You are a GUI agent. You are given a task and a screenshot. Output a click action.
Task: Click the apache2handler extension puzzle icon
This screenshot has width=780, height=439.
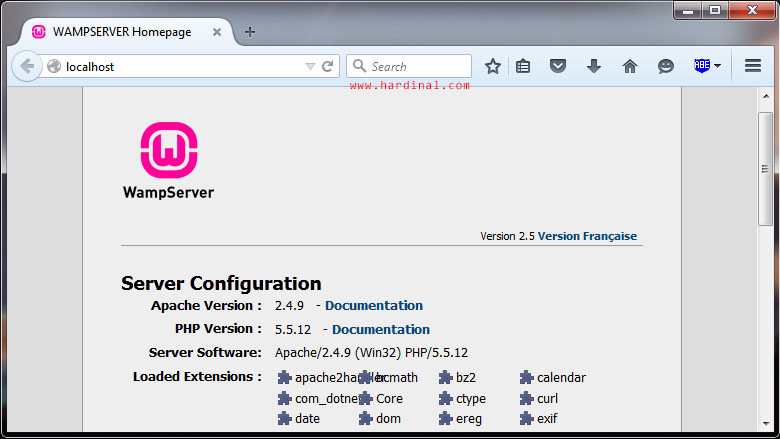pos(284,377)
